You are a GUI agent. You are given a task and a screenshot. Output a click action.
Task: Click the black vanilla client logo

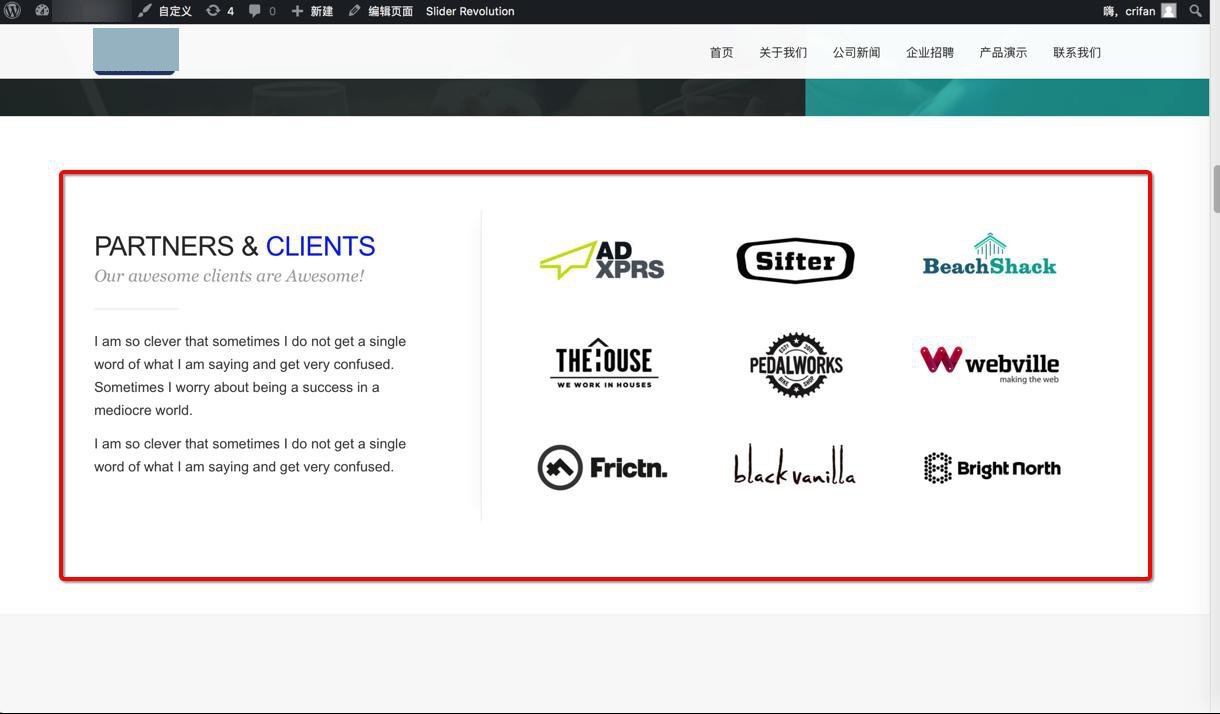[x=795, y=465]
